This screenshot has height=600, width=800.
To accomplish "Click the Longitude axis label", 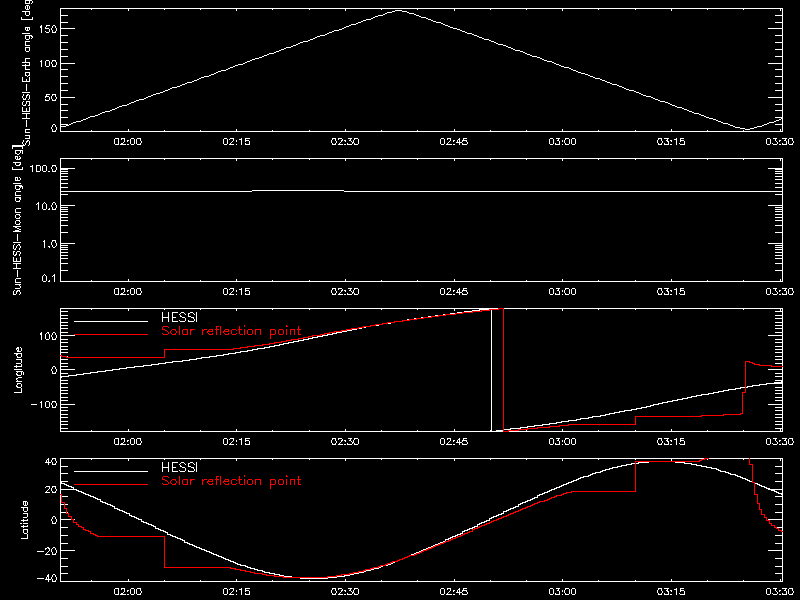I will tap(18, 370).
